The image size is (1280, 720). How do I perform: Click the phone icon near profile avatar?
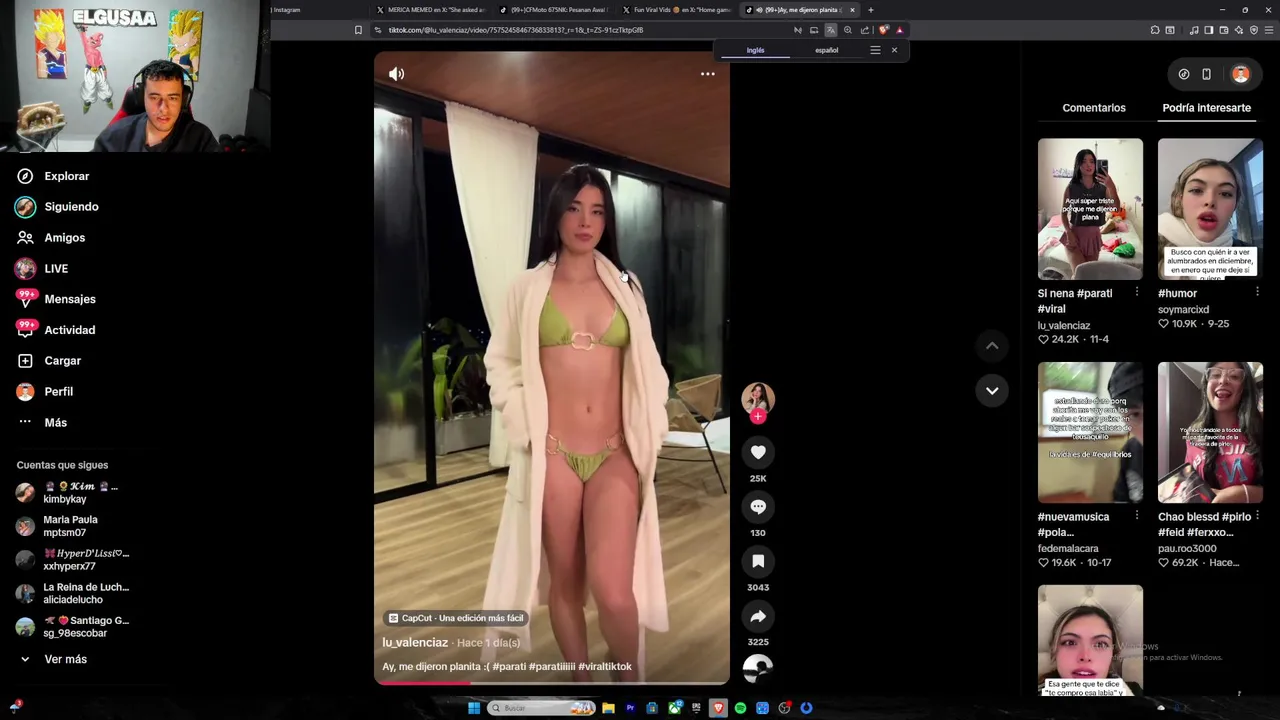point(1206,74)
